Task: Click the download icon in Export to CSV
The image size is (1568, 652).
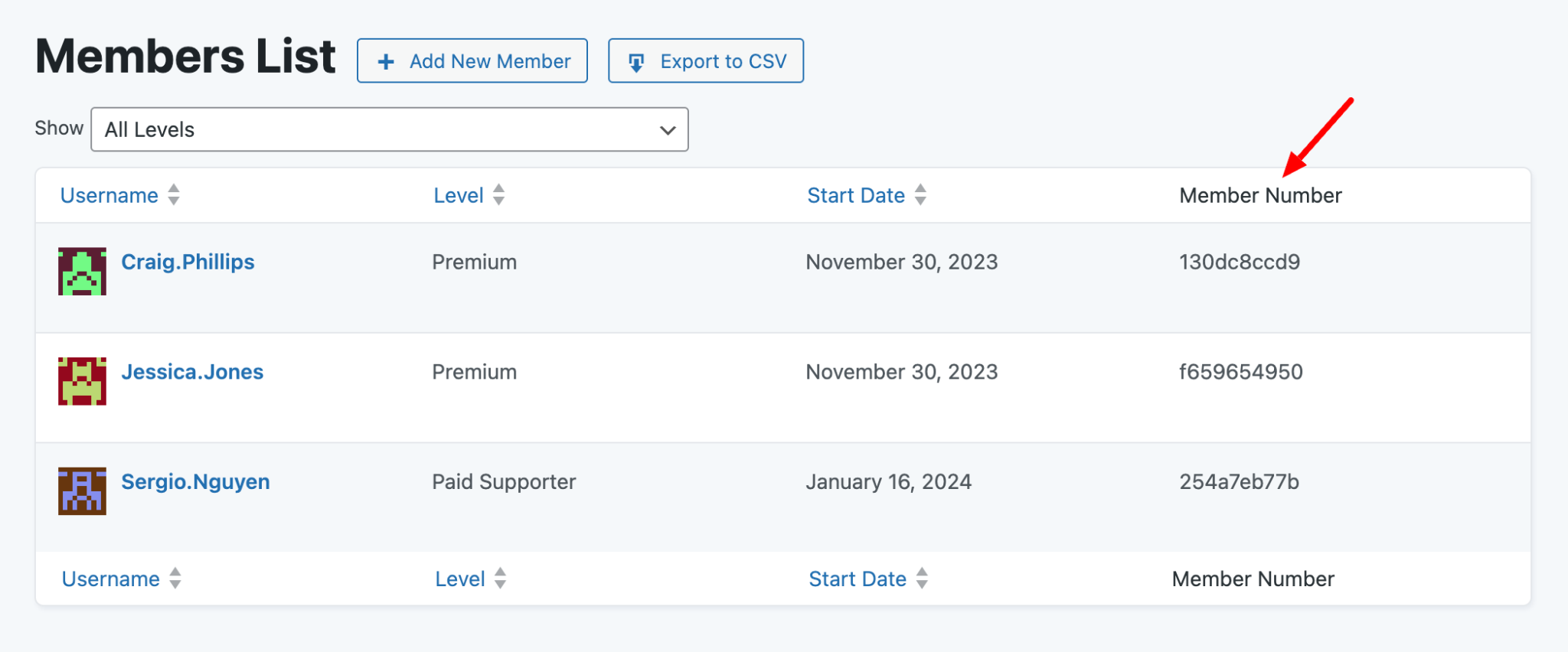Action: point(636,60)
